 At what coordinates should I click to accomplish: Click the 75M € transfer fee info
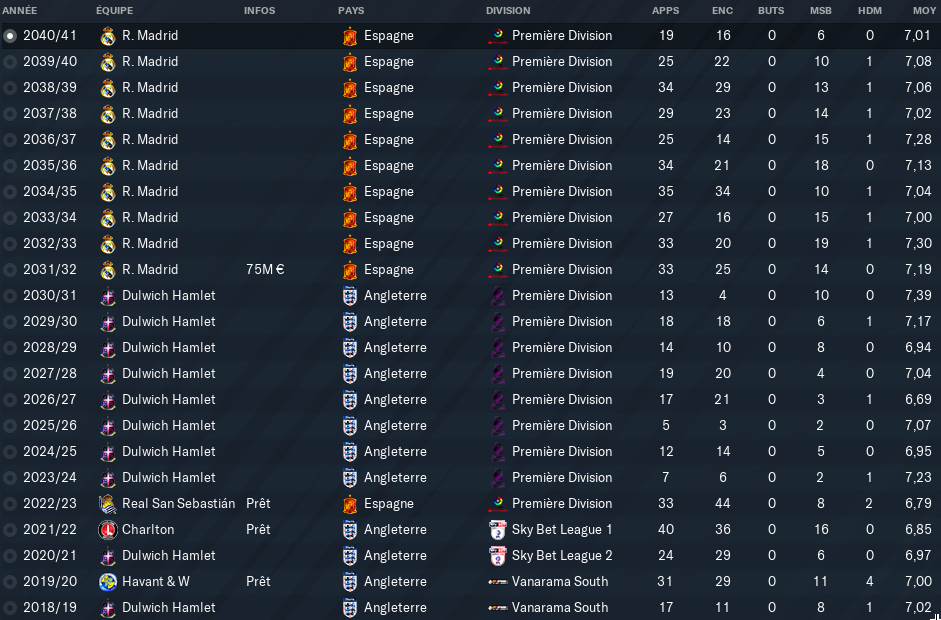click(x=265, y=269)
